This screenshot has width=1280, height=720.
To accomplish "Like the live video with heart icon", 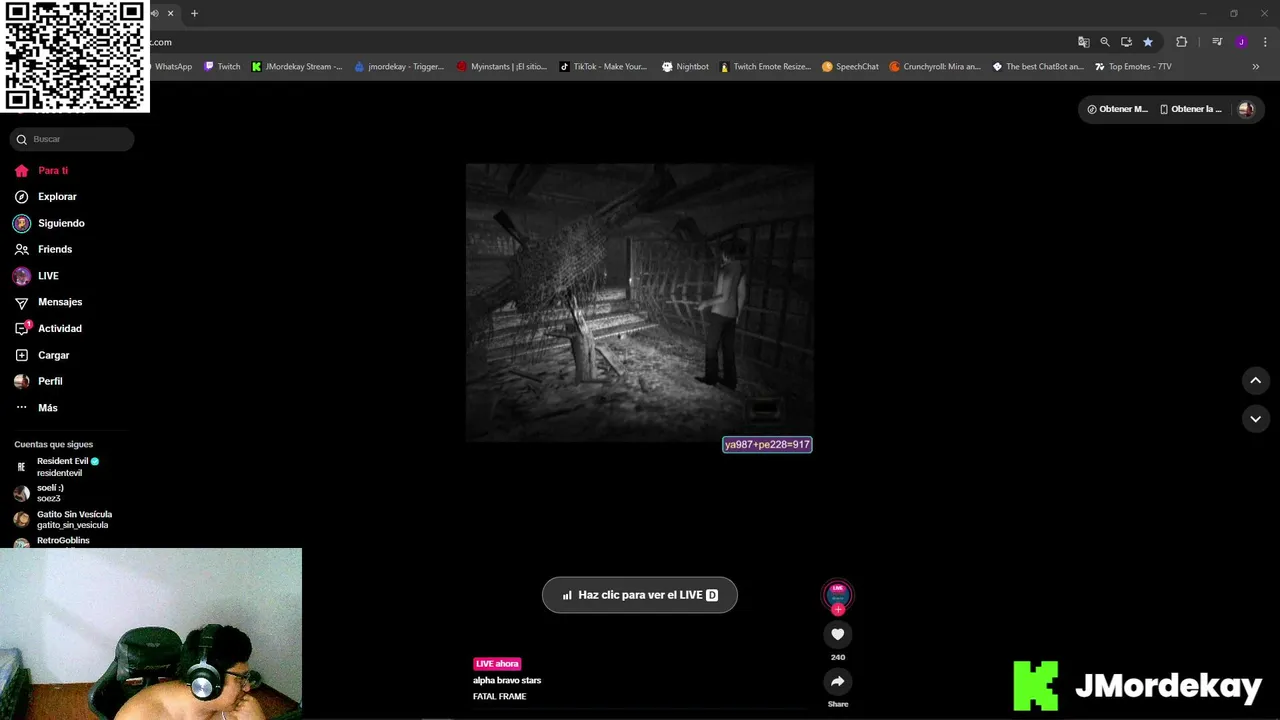I will pos(838,634).
